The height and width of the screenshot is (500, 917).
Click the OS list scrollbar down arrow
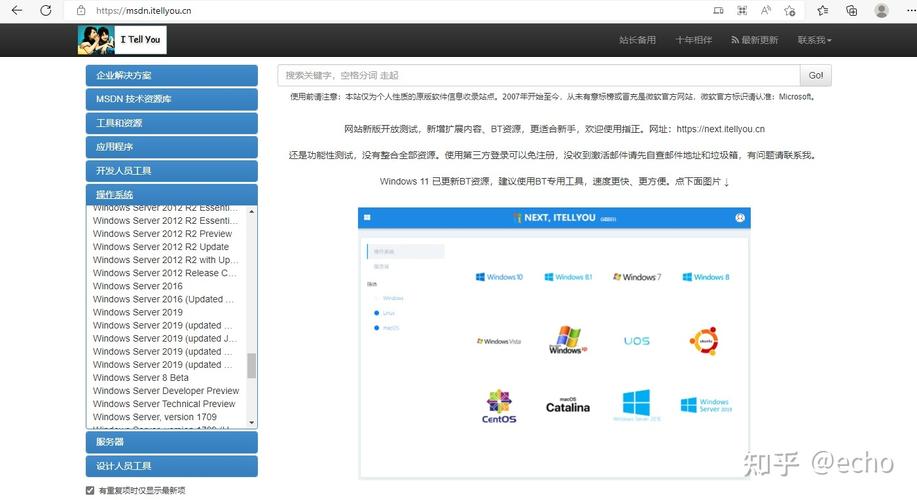pyautogui.click(x=251, y=422)
